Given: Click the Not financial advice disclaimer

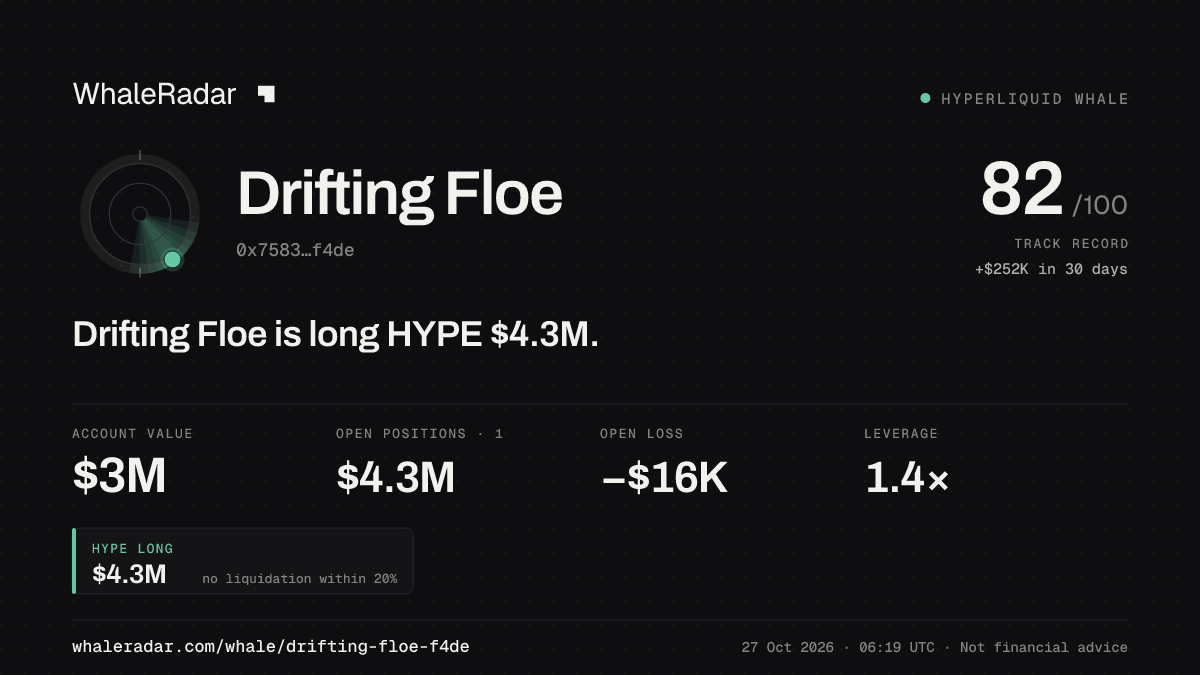Looking at the screenshot, I should coord(1044,648).
